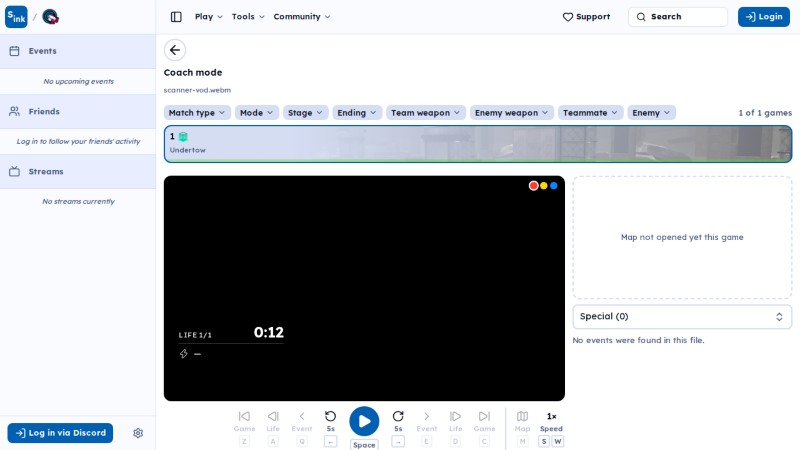The image size is (800, 450).
Task: Select game 1 Undertow card
Action: tap(478, 144)
